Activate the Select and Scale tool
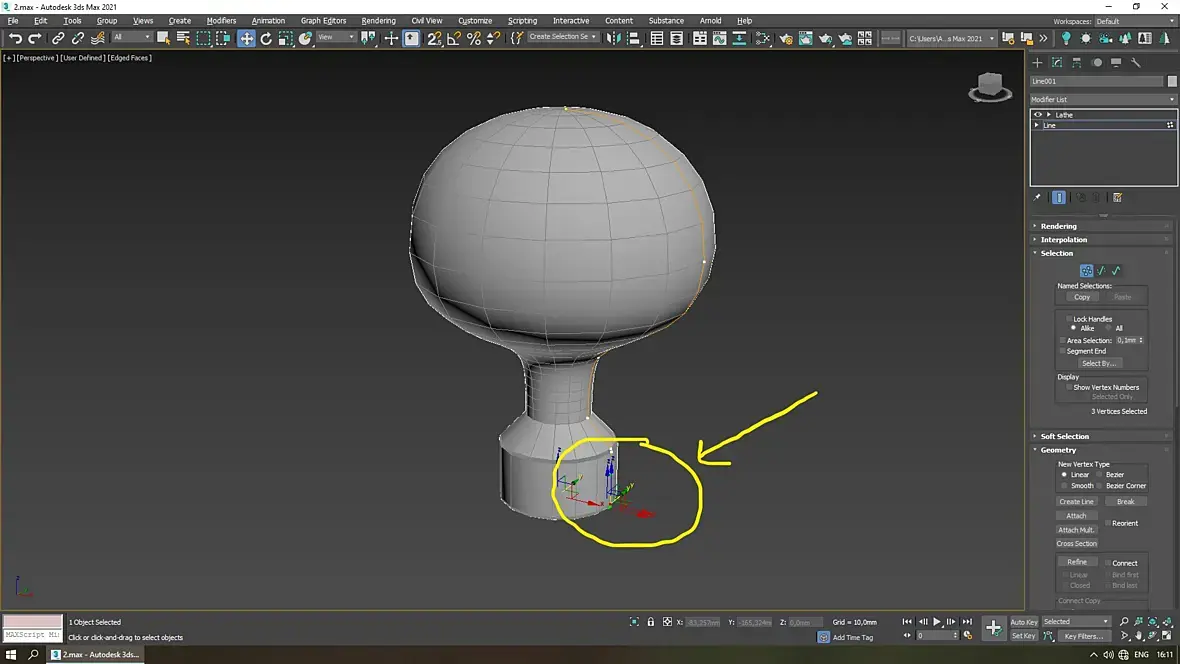Image resolution: width=1180 pixels, height=664 pixels. tap(285, 38)
